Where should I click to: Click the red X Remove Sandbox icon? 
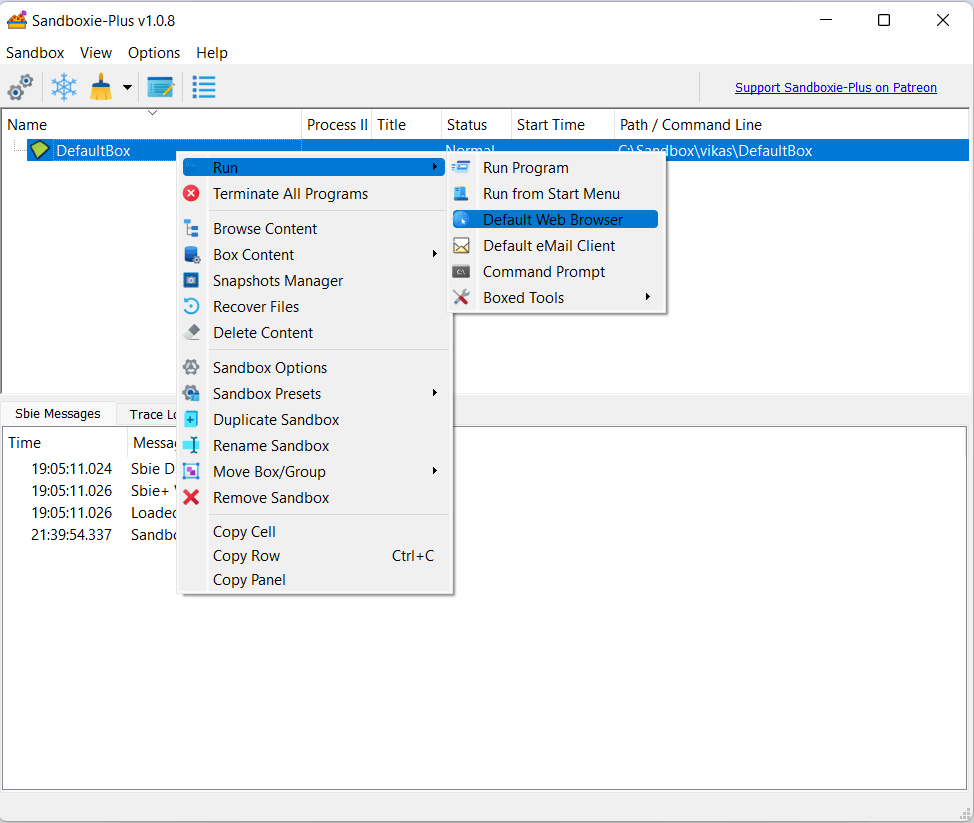[191, 498]
